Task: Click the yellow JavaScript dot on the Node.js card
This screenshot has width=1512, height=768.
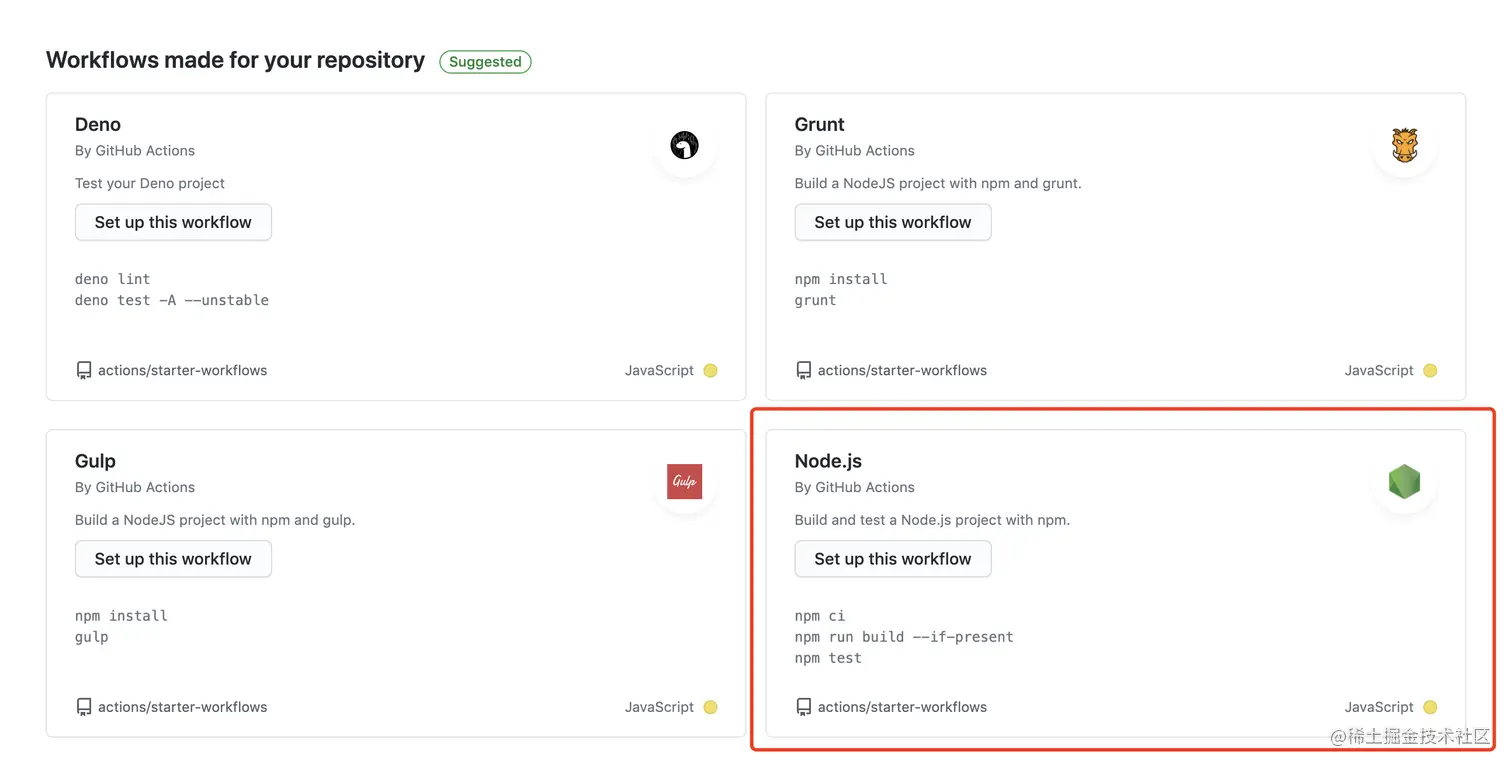Action: pyautogui.click(x=1429, y=706)
